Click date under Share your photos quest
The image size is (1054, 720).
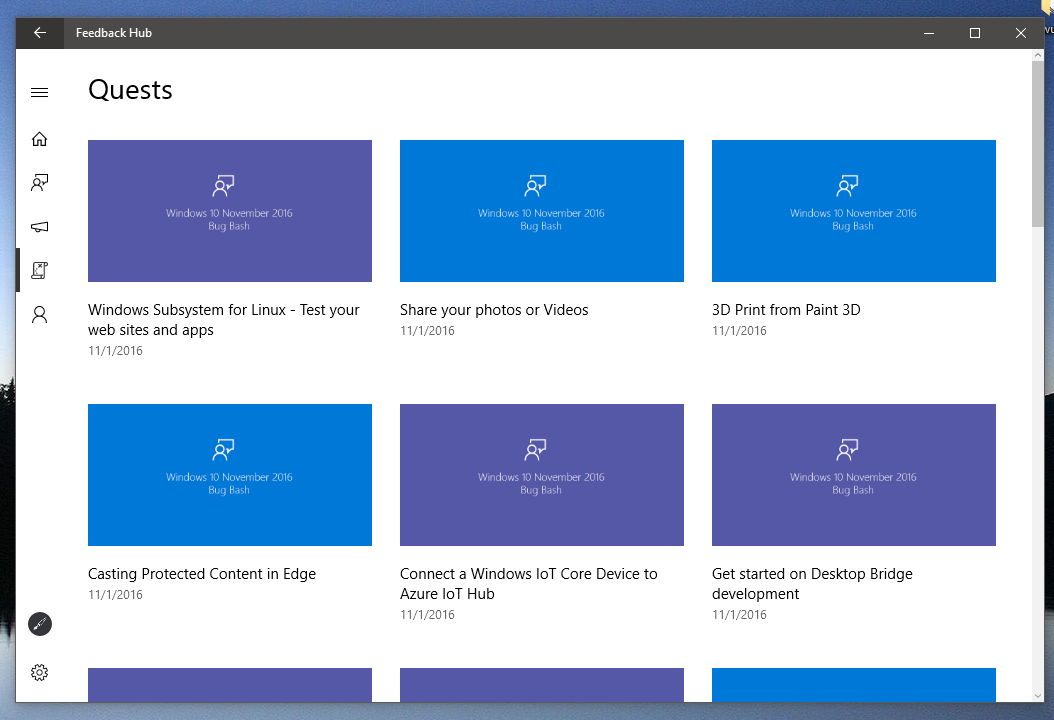pos(427,331)
